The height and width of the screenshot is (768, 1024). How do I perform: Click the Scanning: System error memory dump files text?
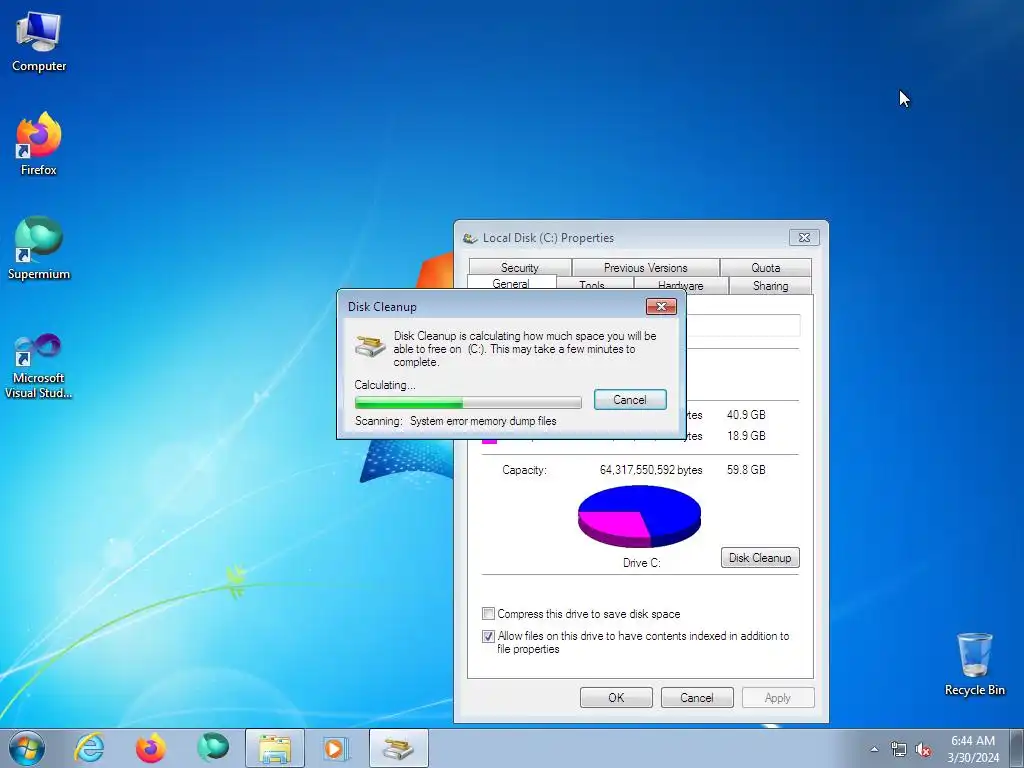click(456, 421)
